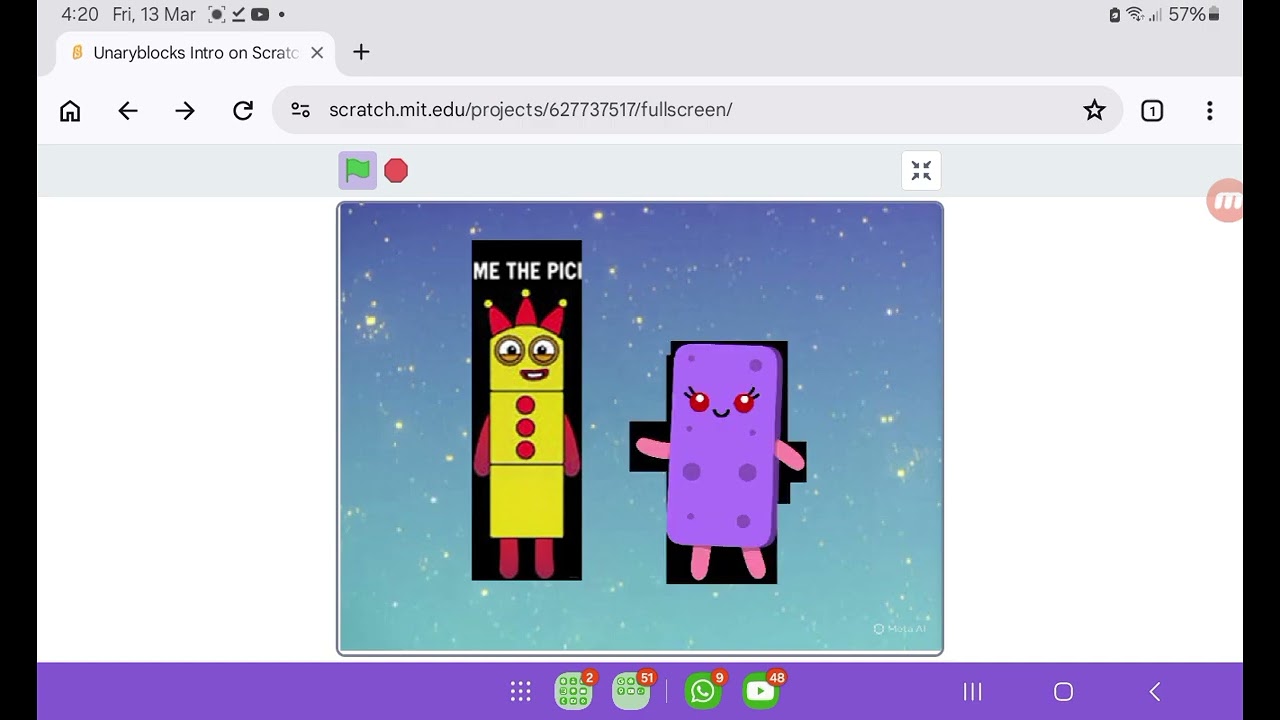The height and width of the screenshot is (720, 1280).
Task: Go forward to the next page
Action: 185,110
